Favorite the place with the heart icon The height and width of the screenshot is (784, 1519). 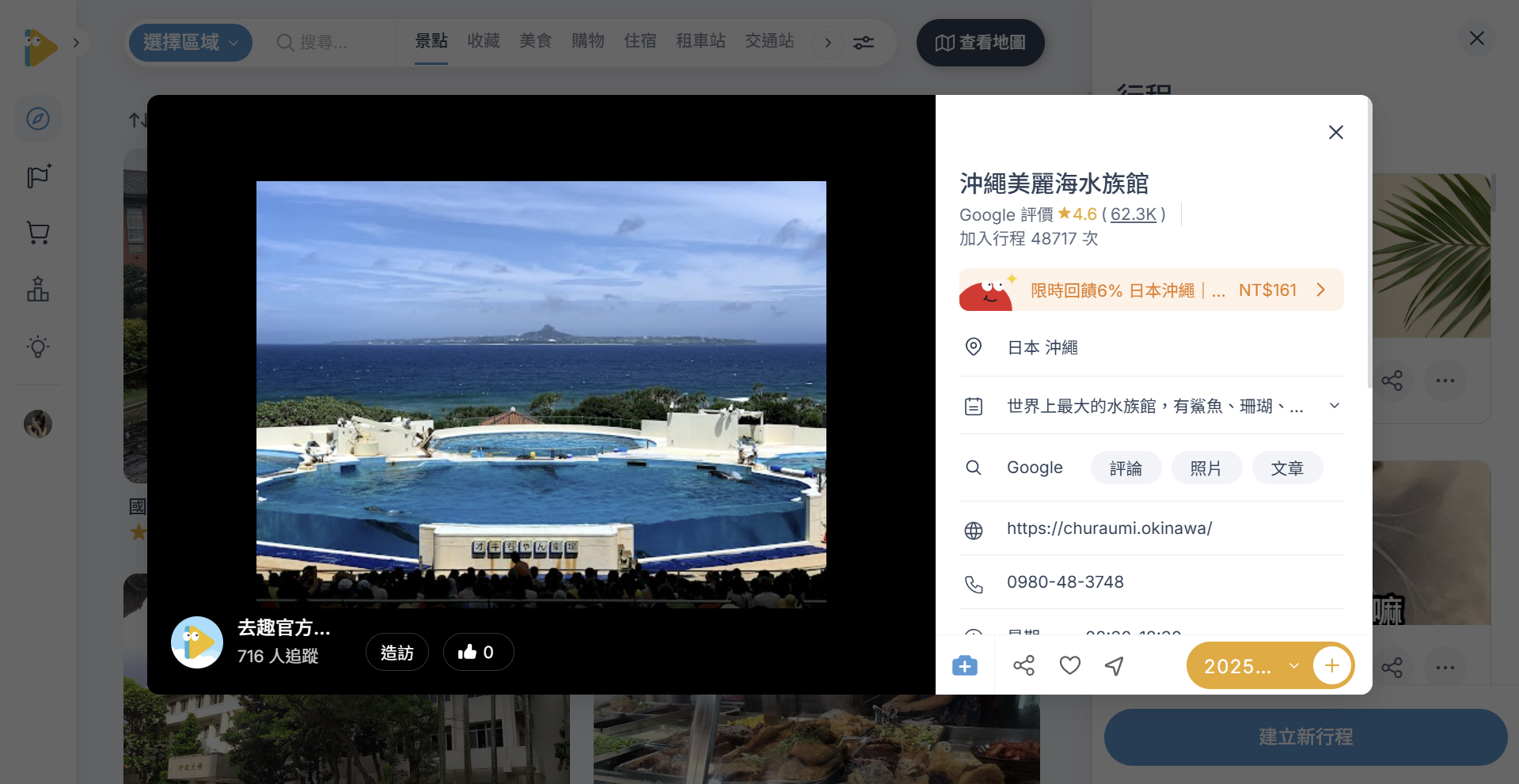(x=1070, y=666)
